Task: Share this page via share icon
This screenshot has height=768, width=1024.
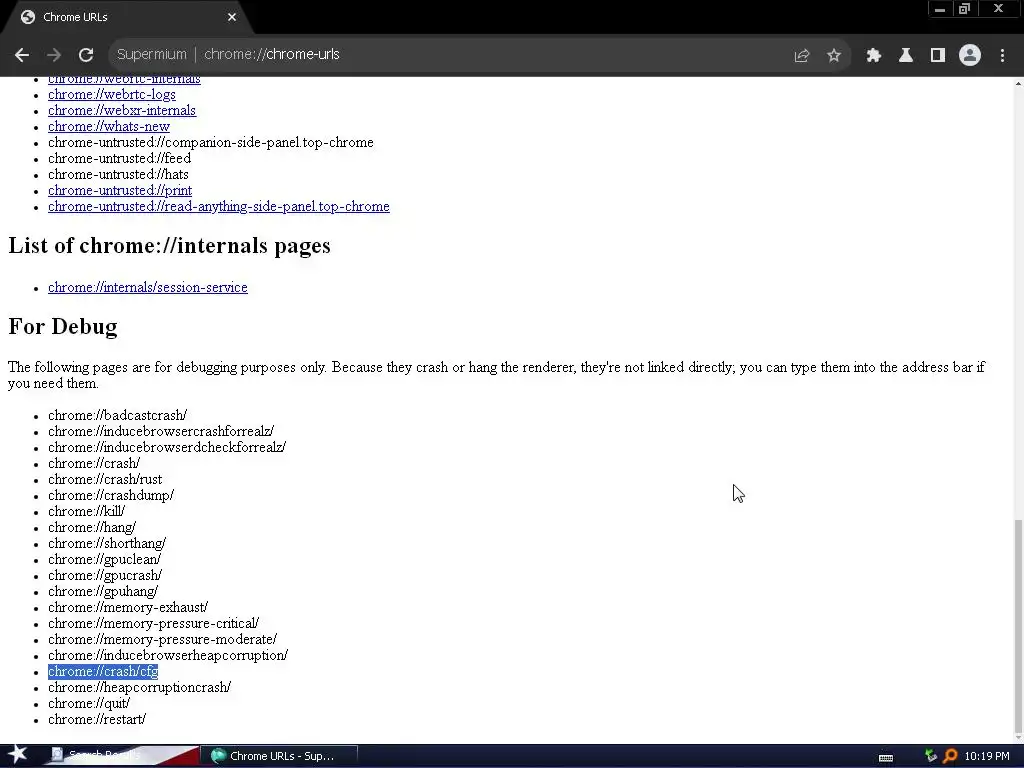Action: click(802, 55)
